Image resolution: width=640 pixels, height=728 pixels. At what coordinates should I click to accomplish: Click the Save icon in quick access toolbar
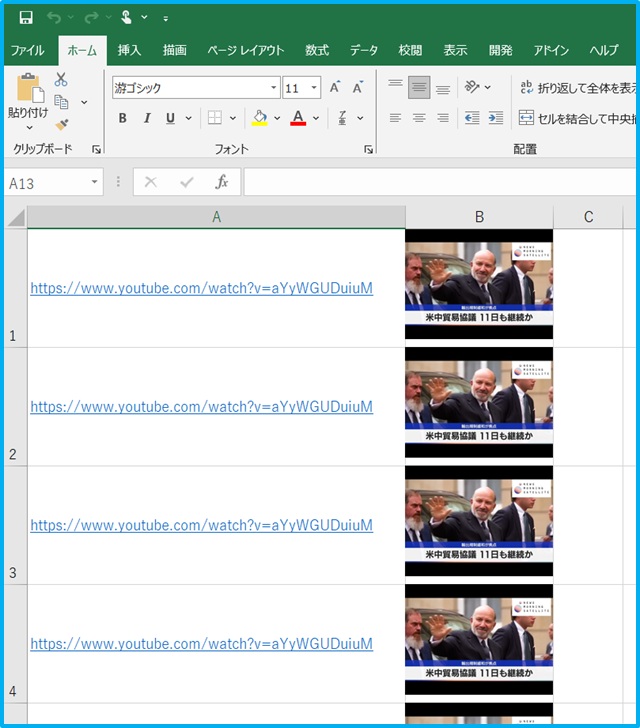click(26, 18)
